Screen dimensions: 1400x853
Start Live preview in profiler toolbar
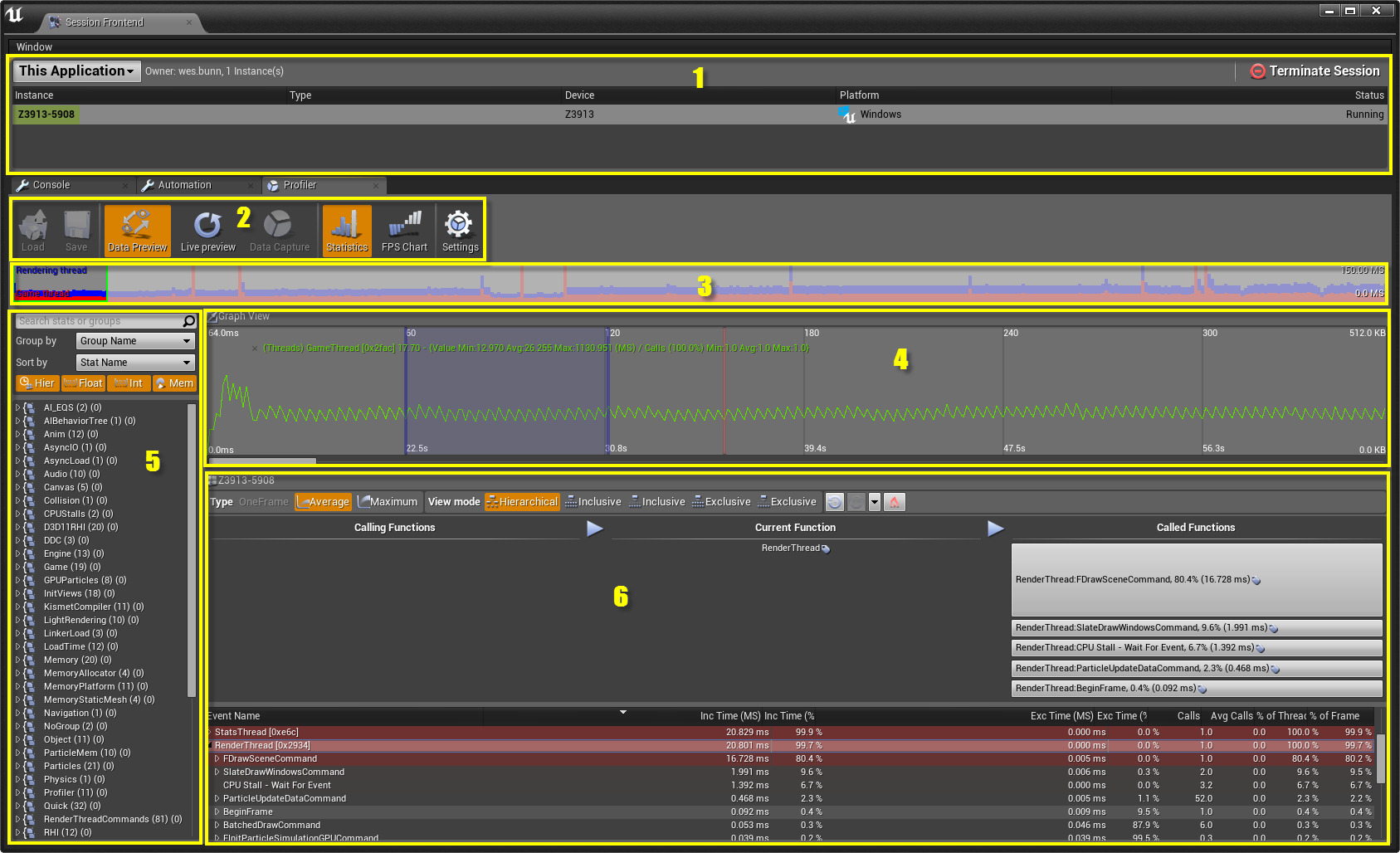[207, 230]
